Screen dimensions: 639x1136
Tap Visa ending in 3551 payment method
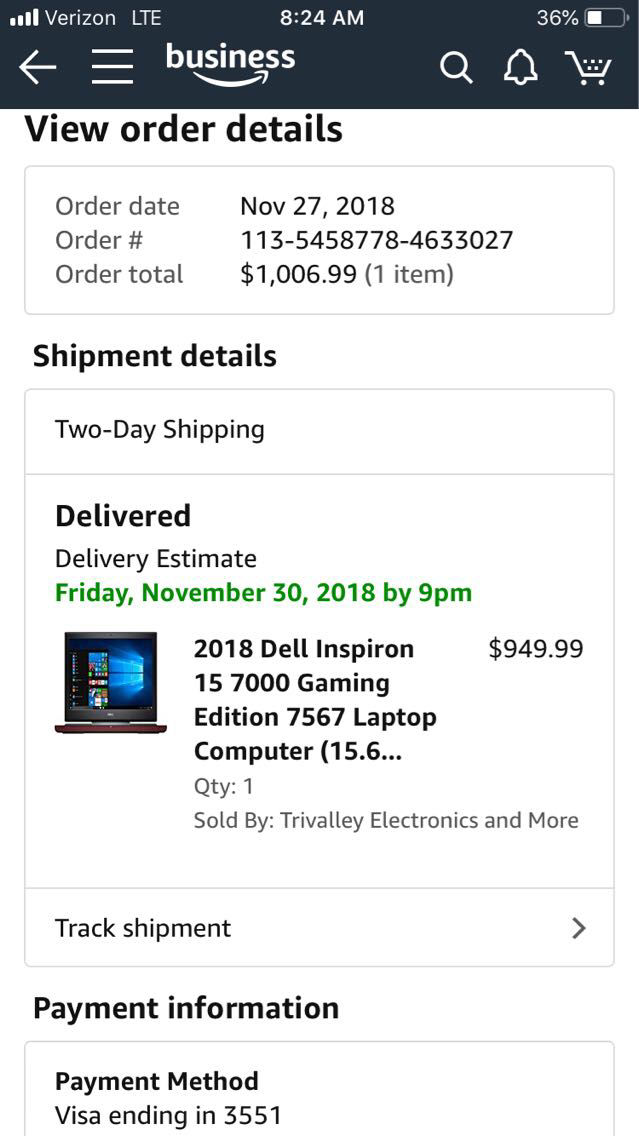(x=168, y=1115)
